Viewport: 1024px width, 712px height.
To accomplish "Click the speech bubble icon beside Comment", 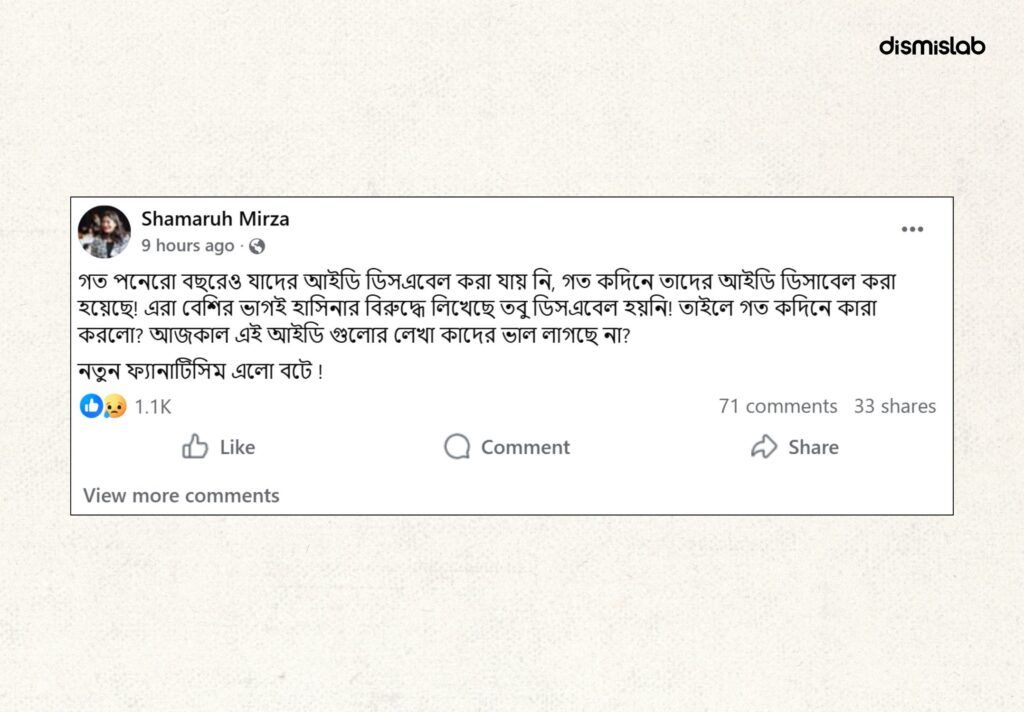I will [457, 447].
